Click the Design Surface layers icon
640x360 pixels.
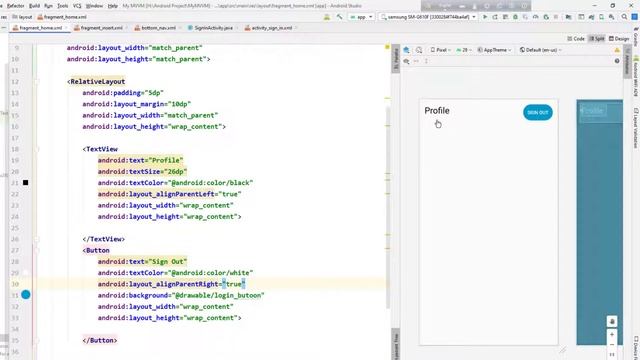pyautogui.click(x=407, y=50)
